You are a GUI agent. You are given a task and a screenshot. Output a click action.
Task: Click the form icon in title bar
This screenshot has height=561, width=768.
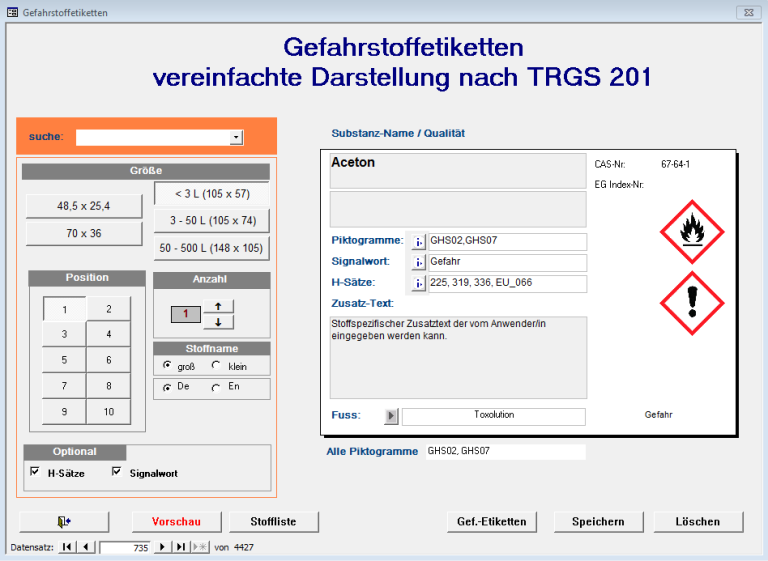click(x=13, y=12)
